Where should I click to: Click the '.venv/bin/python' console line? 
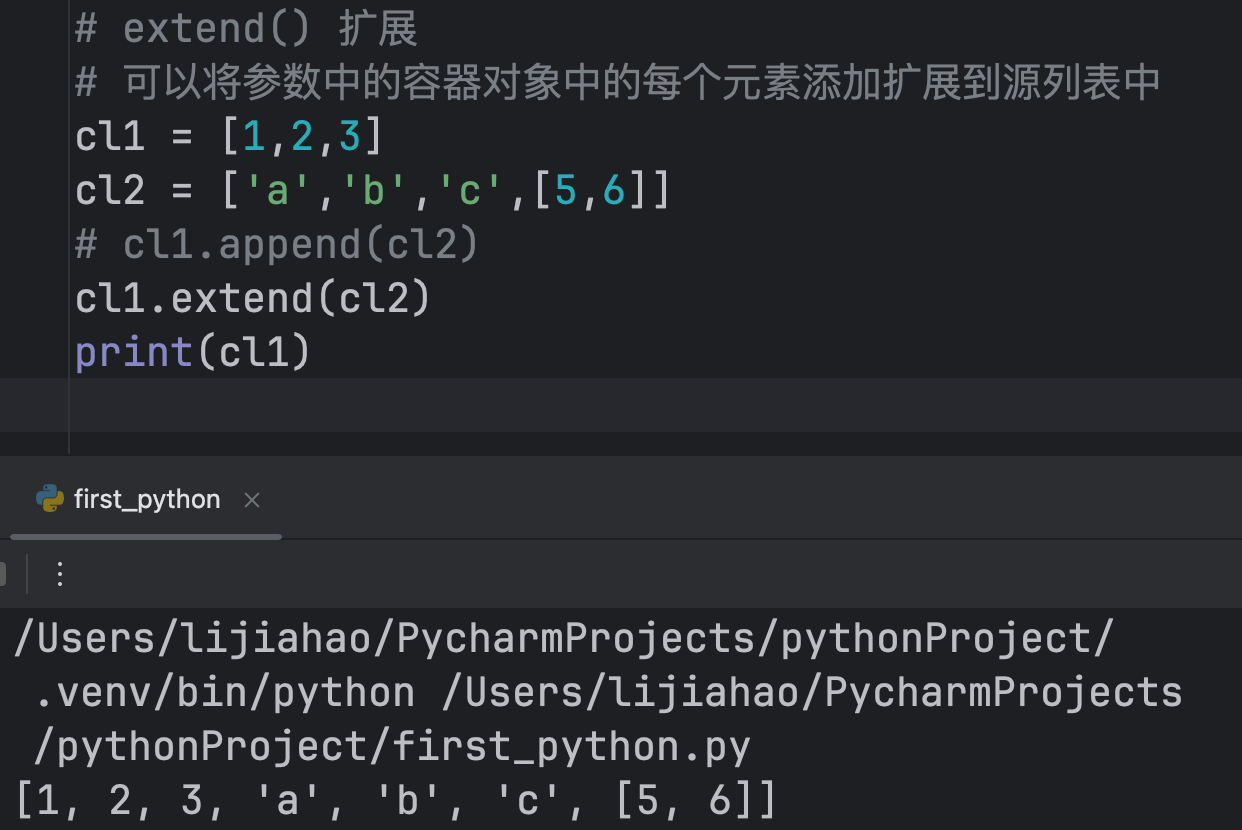tap(609, 693)
